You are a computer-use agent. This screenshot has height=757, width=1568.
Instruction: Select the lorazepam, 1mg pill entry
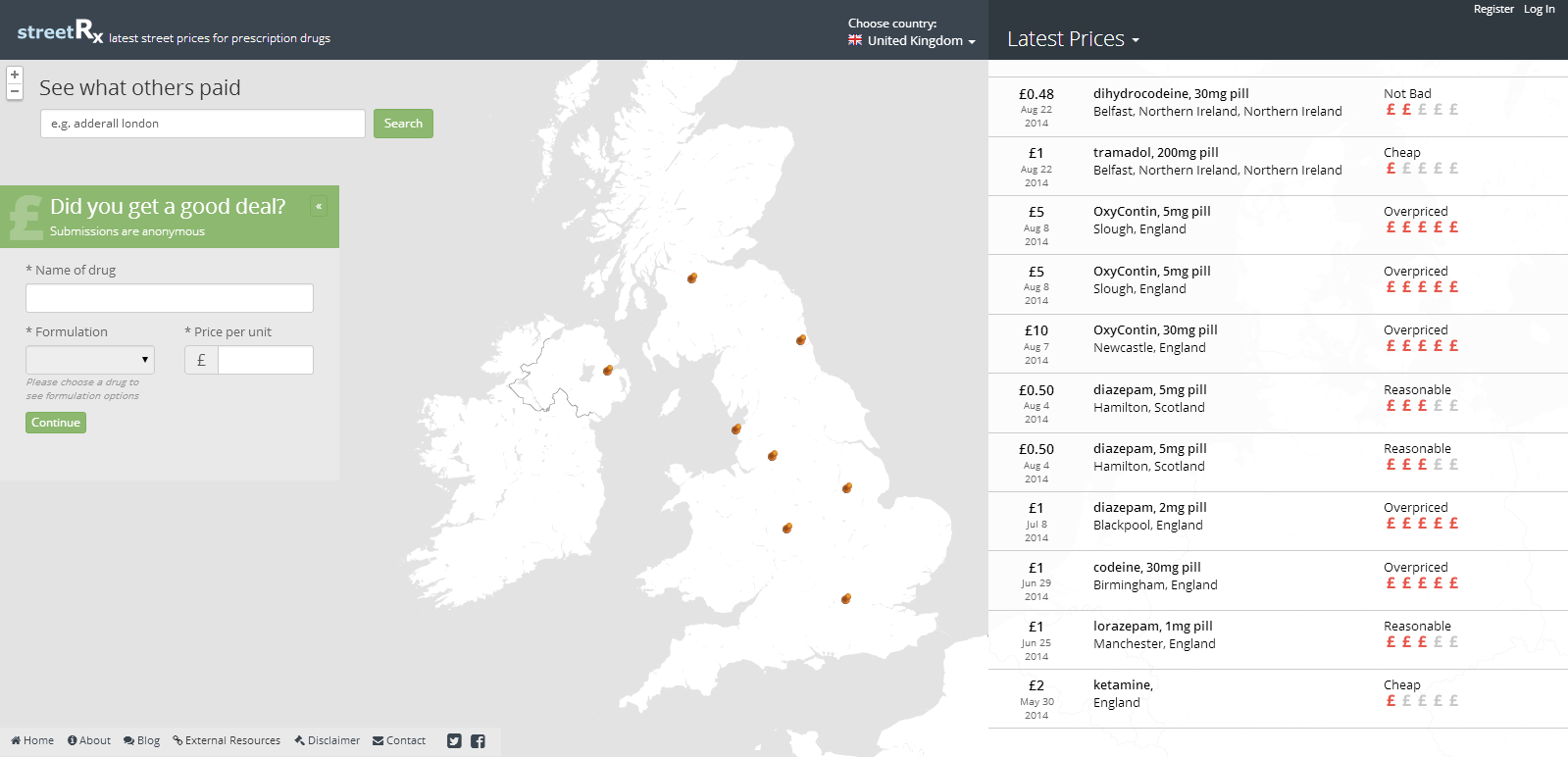[x=1278, y=640]
